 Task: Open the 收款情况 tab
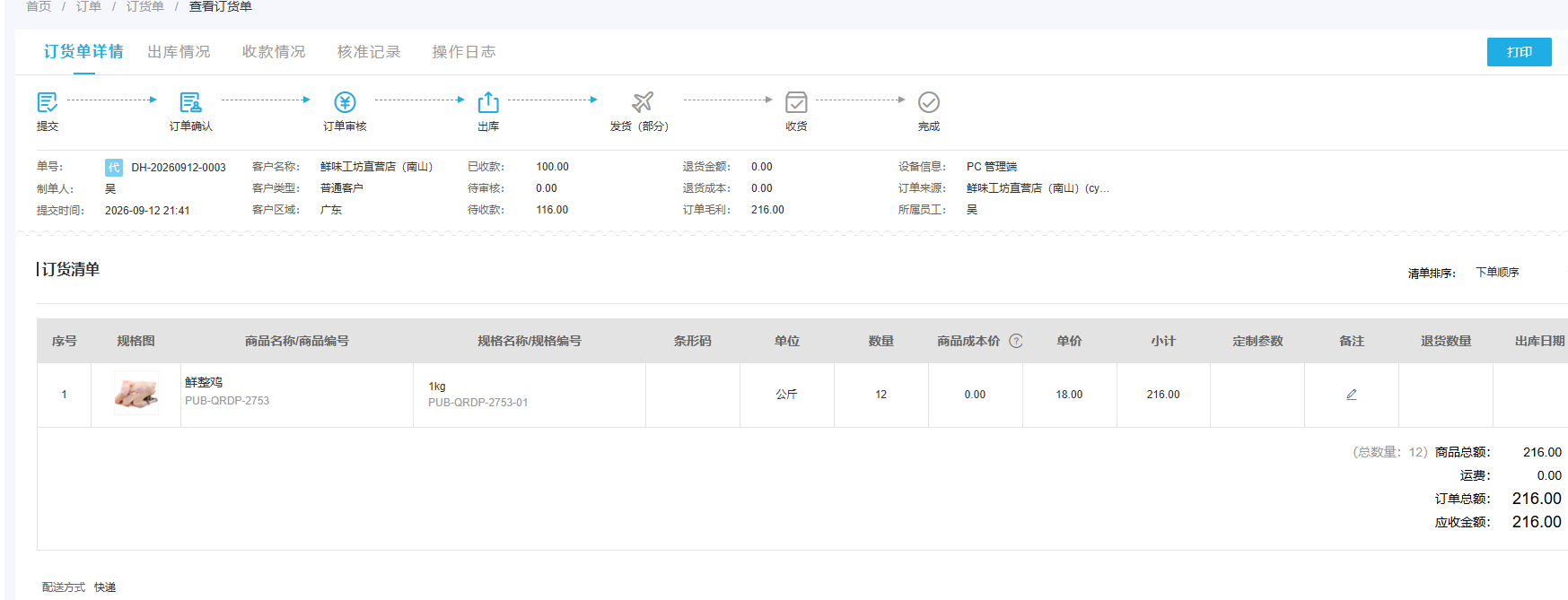point(274,52)
